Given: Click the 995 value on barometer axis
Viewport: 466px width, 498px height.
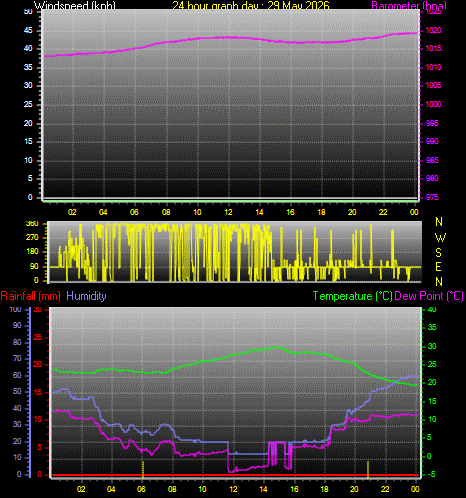Looking at the screenshot, I should 432,123.
